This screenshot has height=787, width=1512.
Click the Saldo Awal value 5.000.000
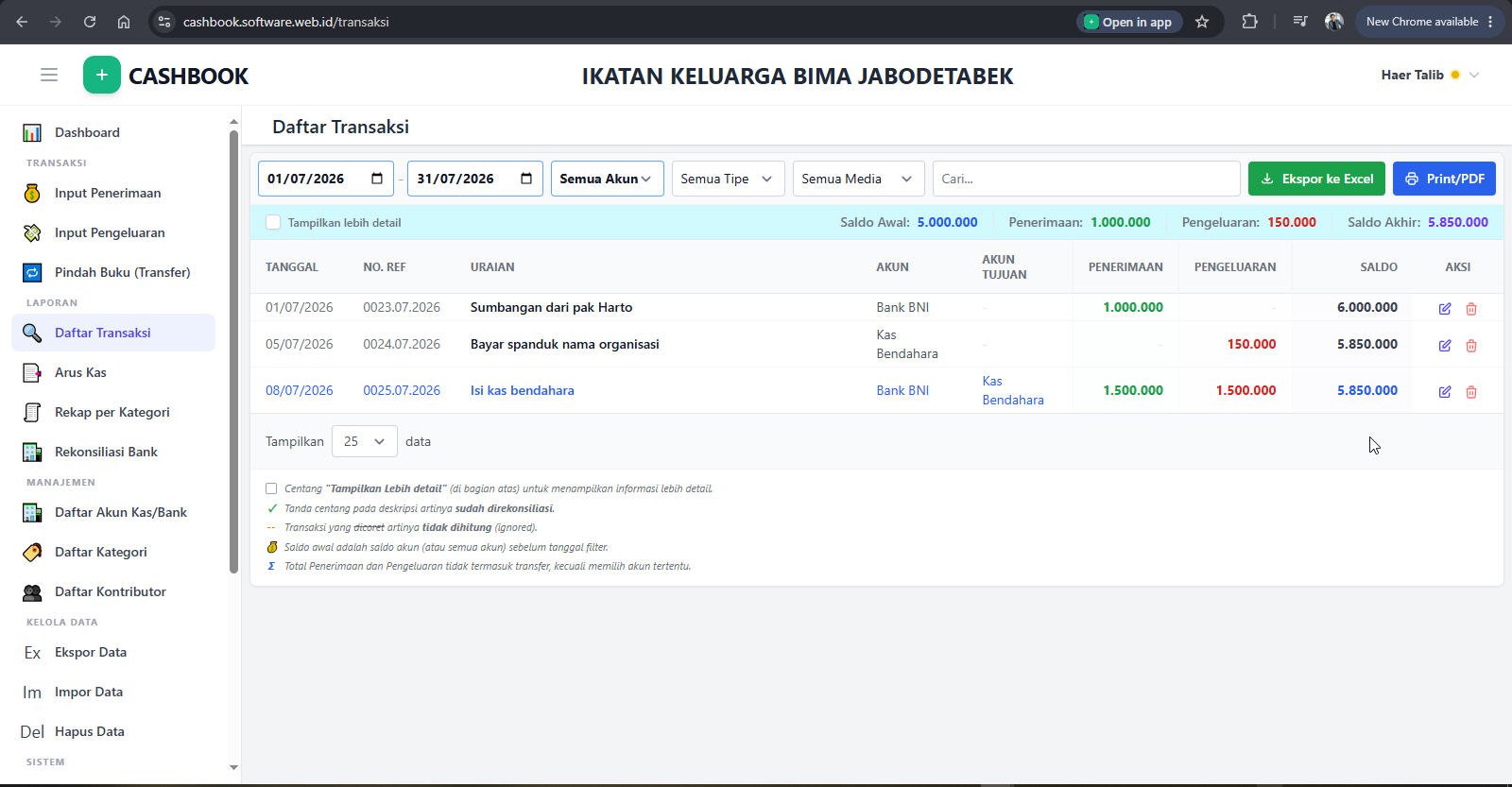[x=947, y=223]
